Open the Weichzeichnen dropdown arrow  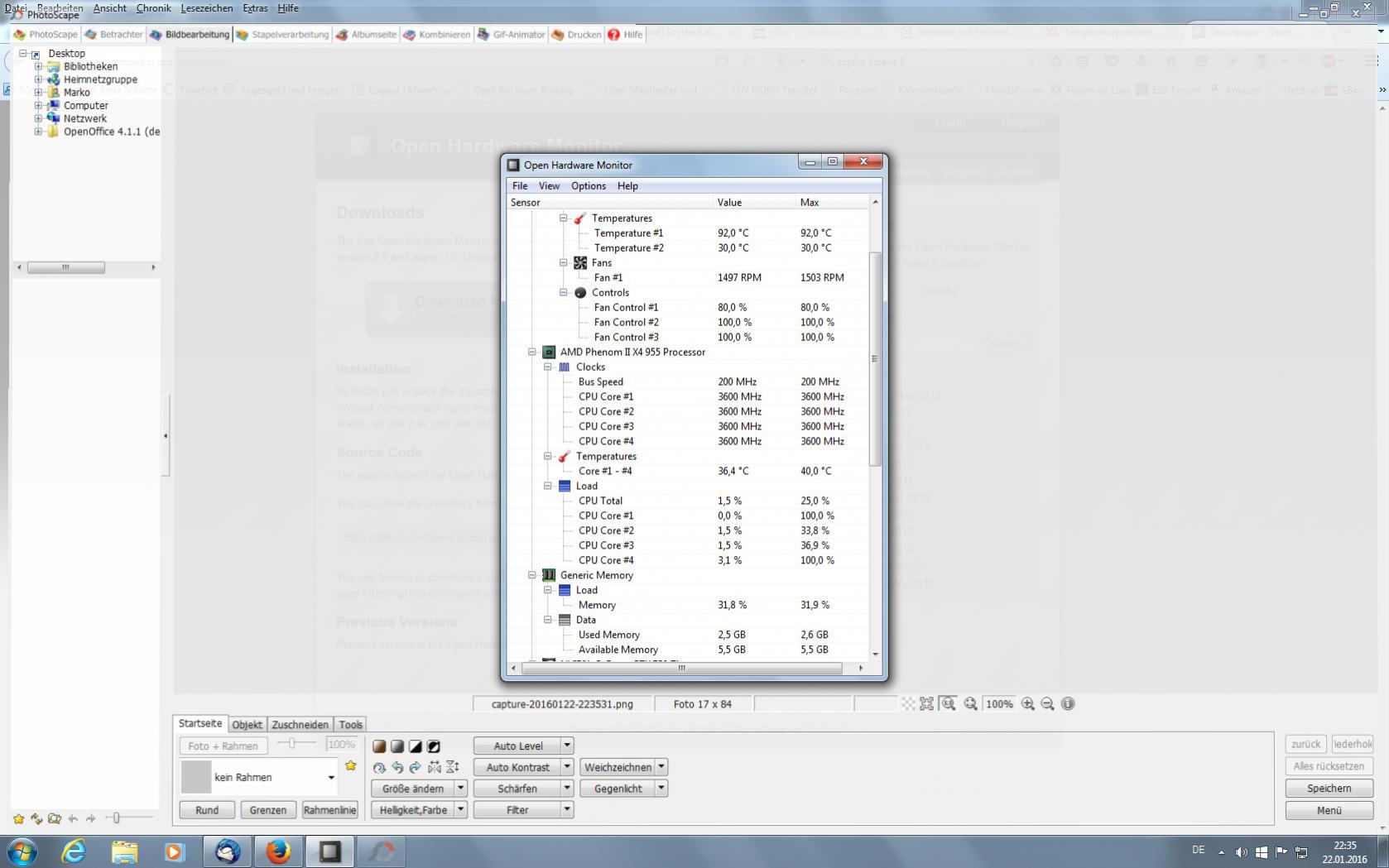pos(661,767)
